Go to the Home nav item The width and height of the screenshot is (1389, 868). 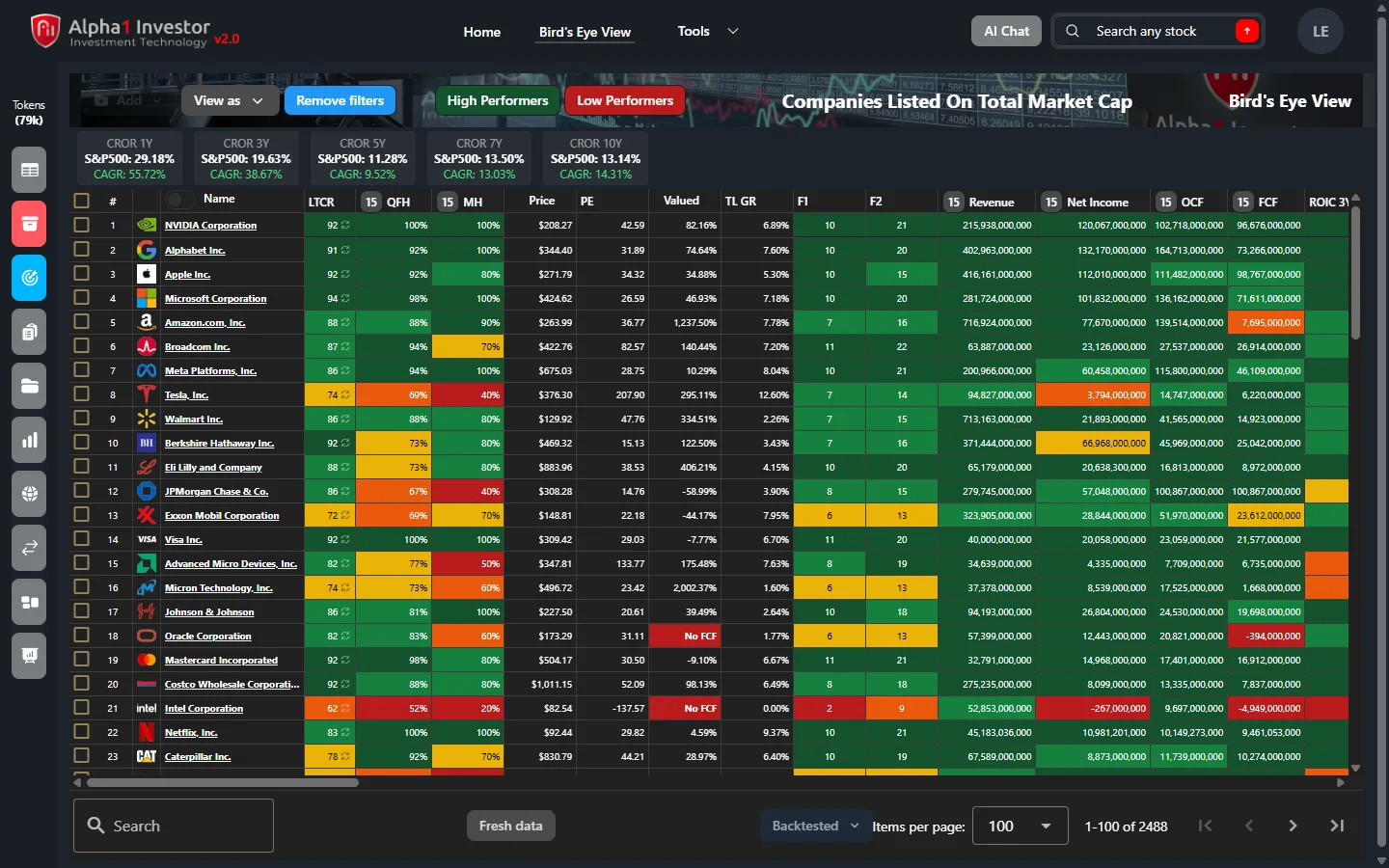pos(482,32)
